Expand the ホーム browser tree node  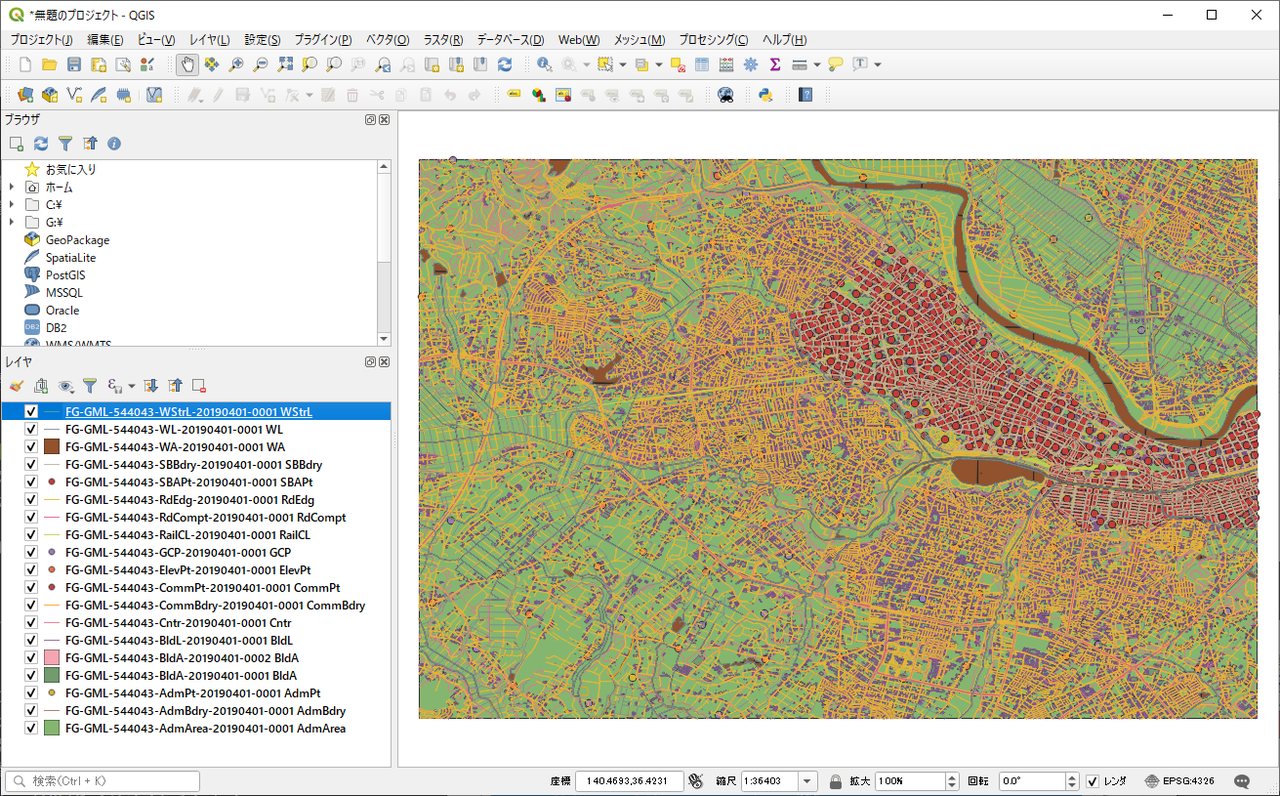[x=11, y=187]
